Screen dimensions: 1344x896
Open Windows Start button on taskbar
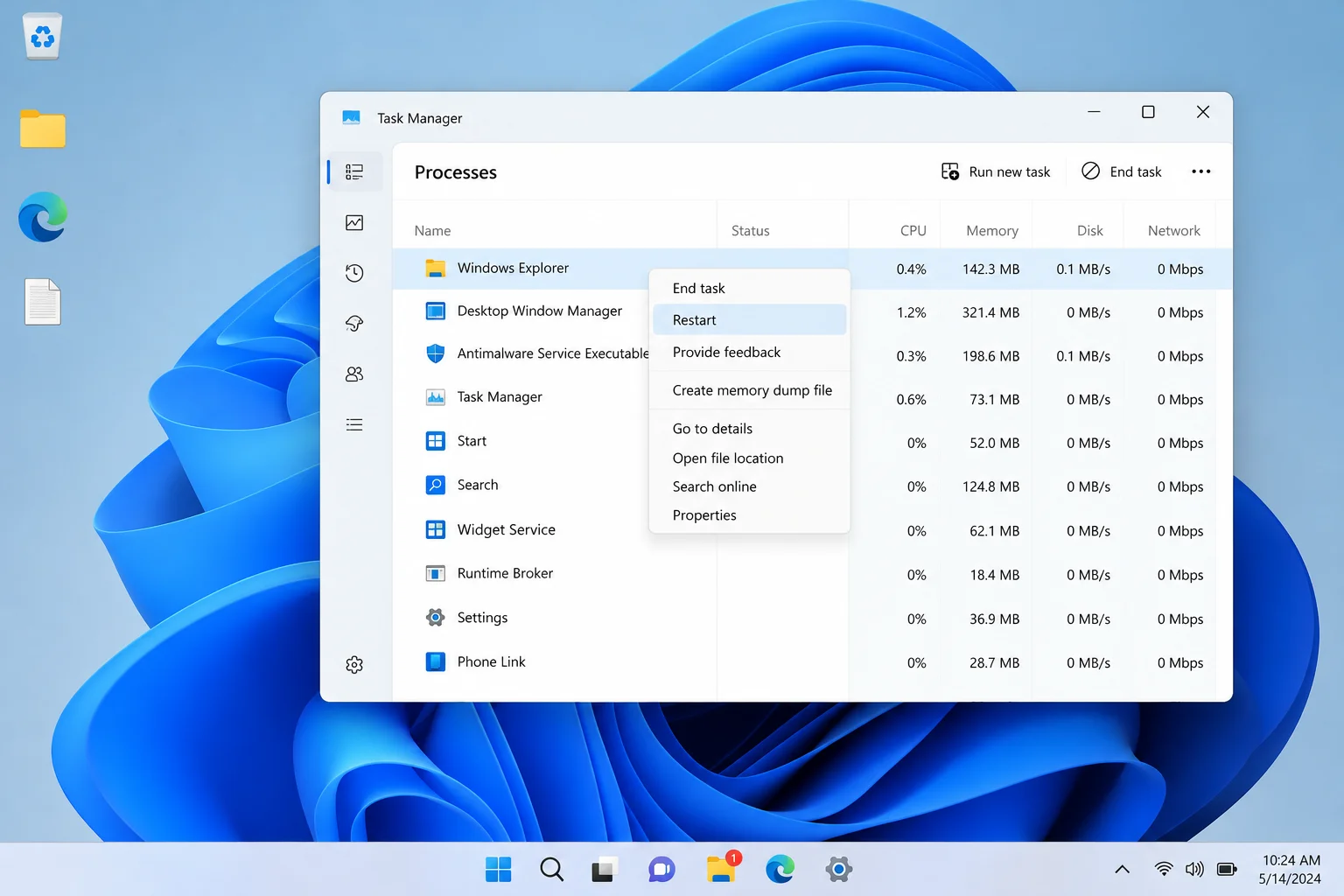(498, 869)
